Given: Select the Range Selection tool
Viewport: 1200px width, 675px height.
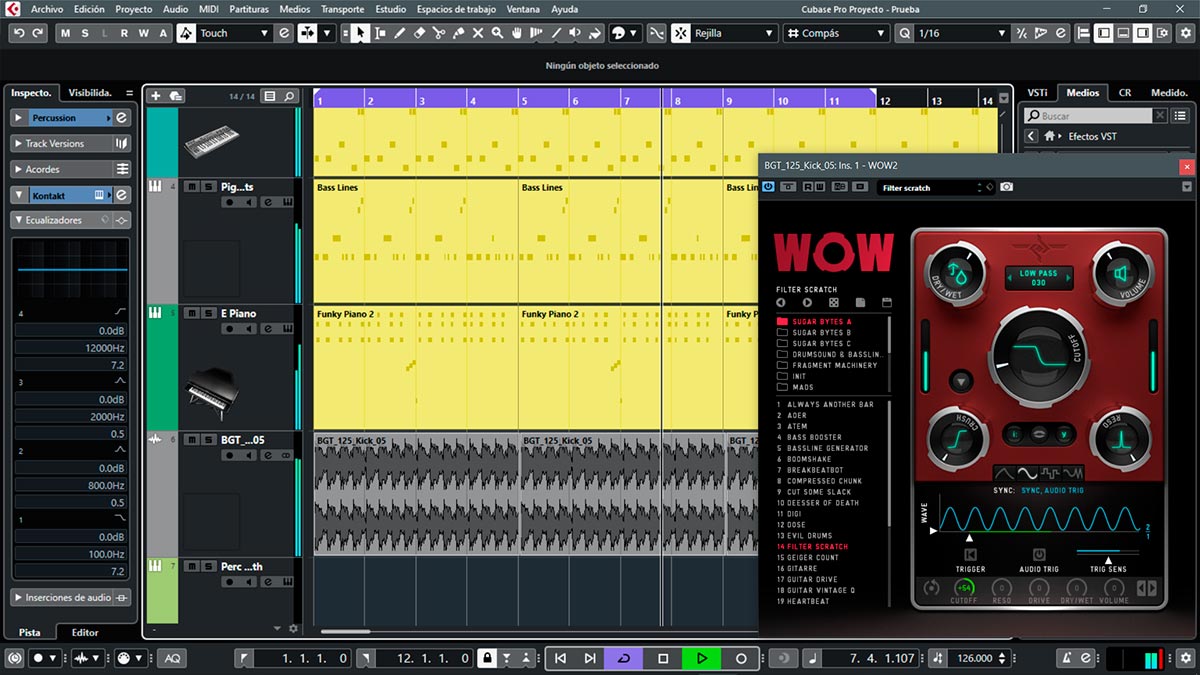Looking at the screenshot, I should 380,33.
